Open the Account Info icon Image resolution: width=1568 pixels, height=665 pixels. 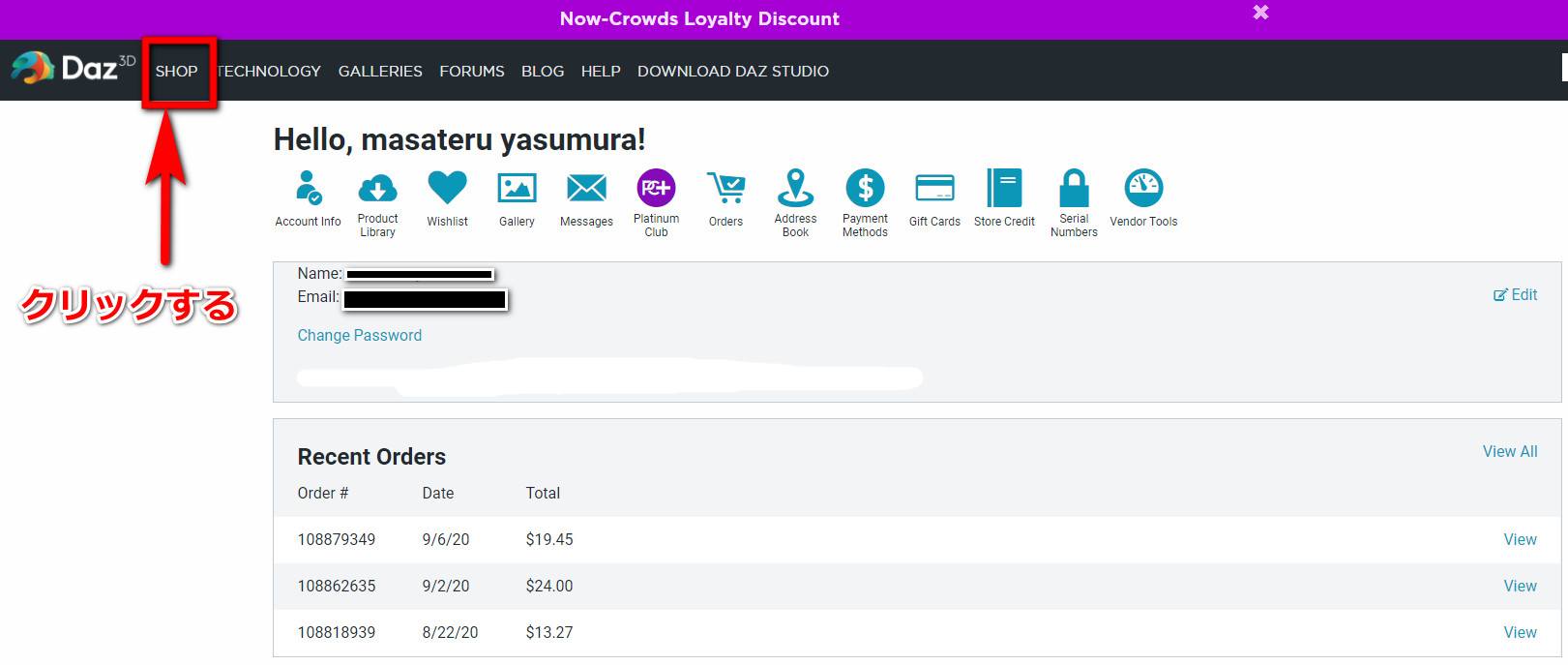[309, 188]
